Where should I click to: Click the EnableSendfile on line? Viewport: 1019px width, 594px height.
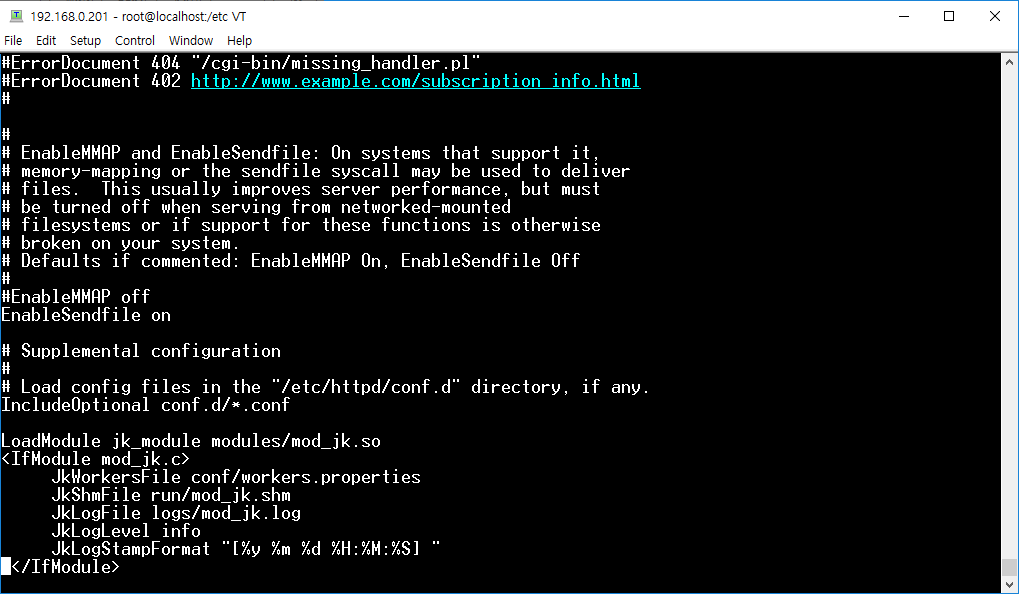(x=86, y=315)
